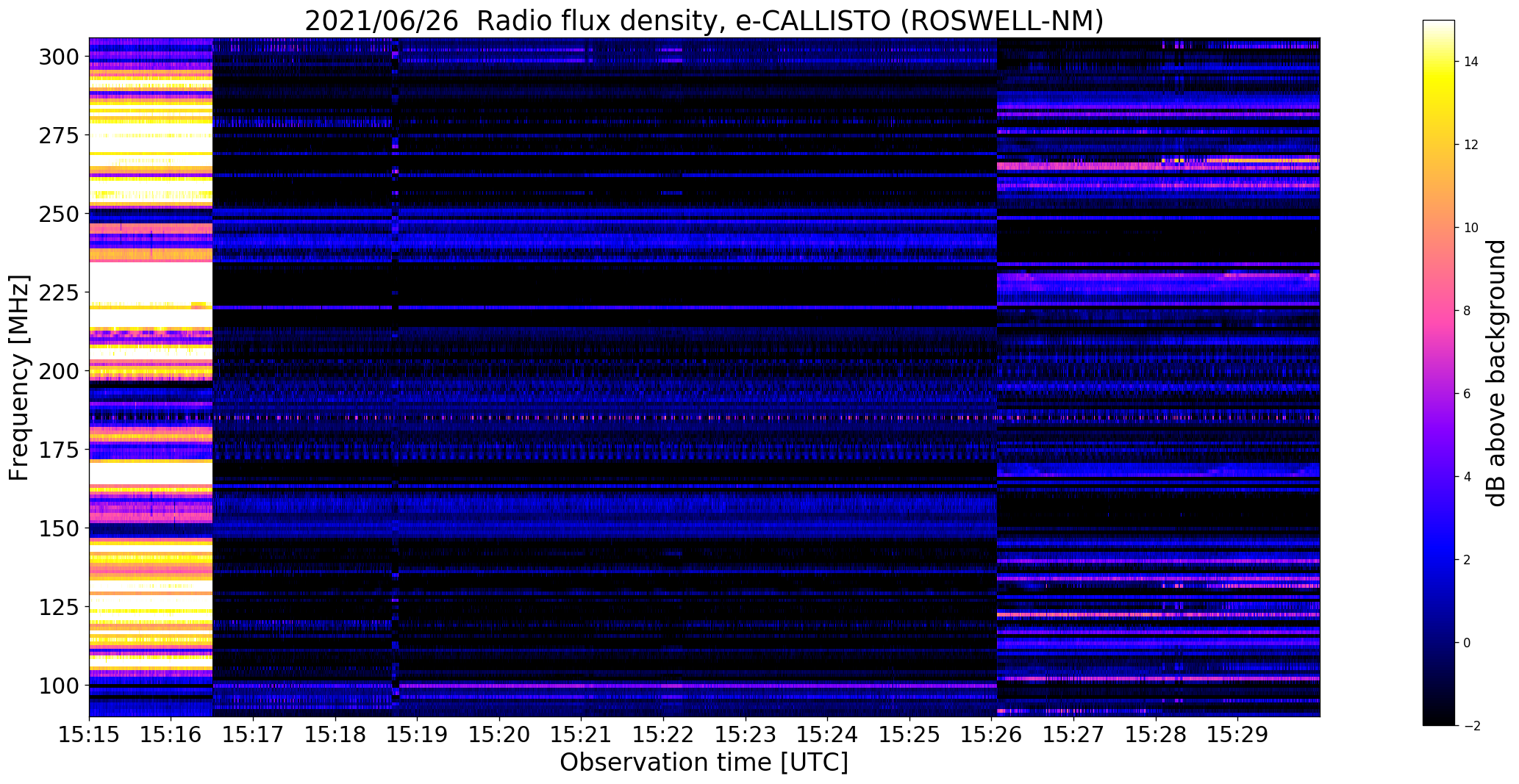The width and height of the screenshot is (1519, 784).
Task: Click the 'Frequency [MHz]' axis label
Action: click(20, 378)
